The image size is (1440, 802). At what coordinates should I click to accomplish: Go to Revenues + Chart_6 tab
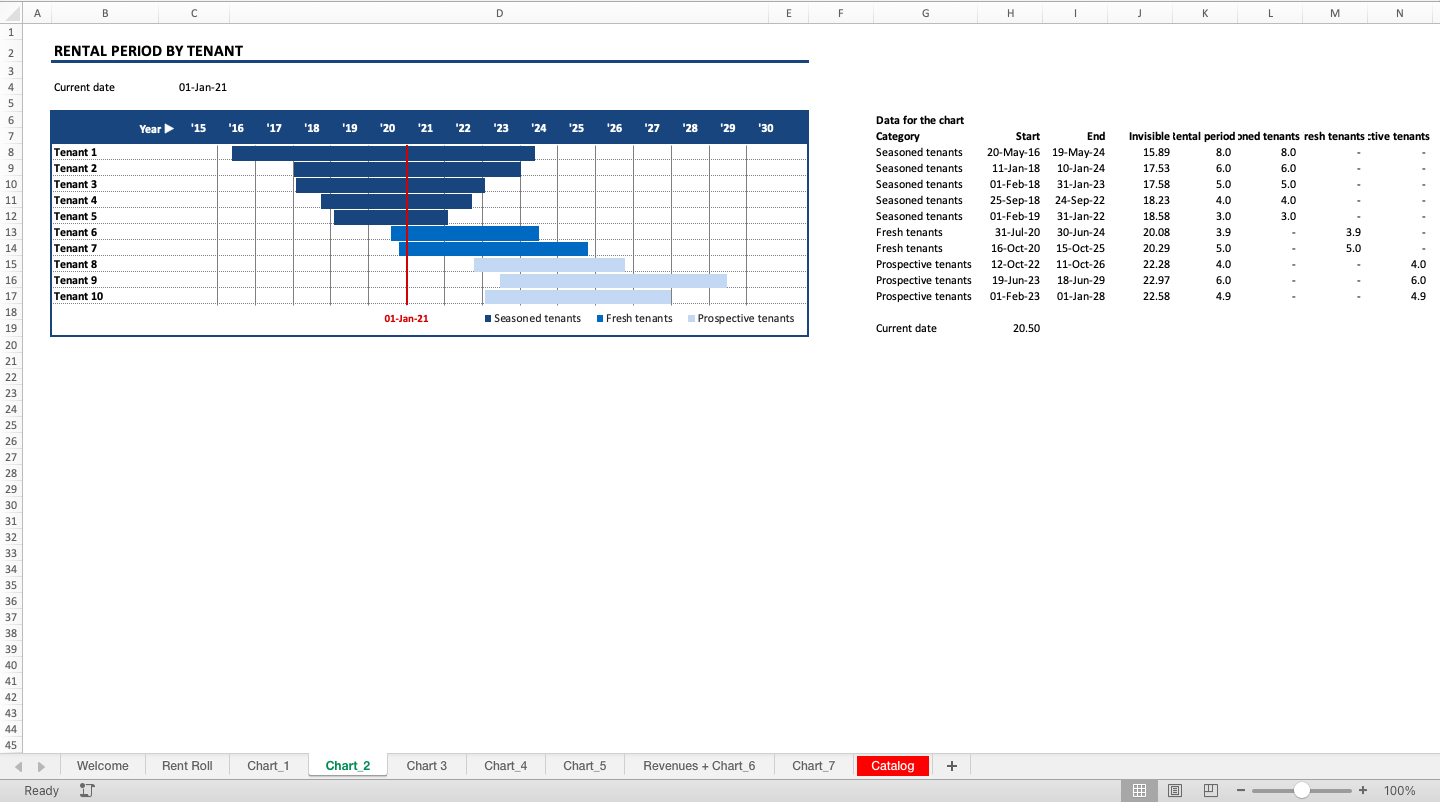tap(699, 766)
